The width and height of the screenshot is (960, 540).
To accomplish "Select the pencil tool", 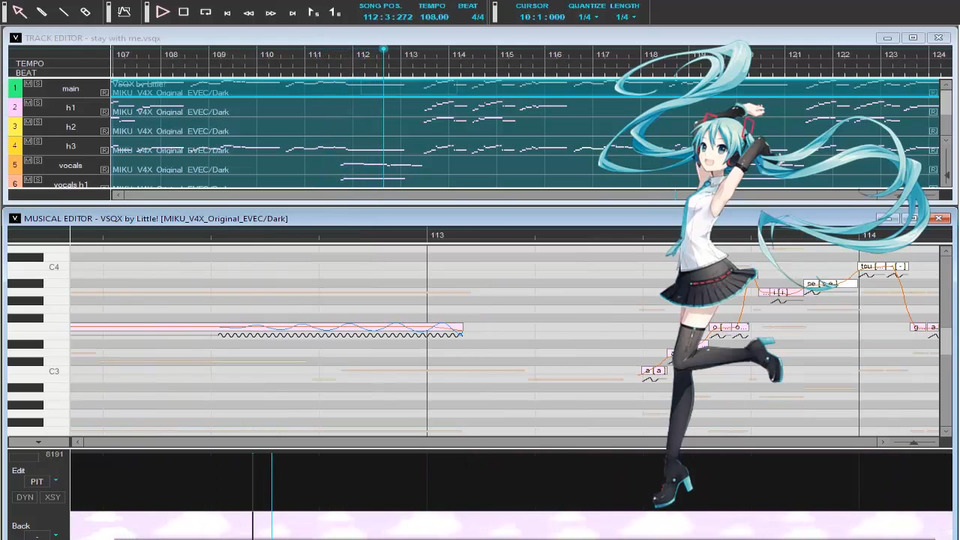I will (41, 12).
